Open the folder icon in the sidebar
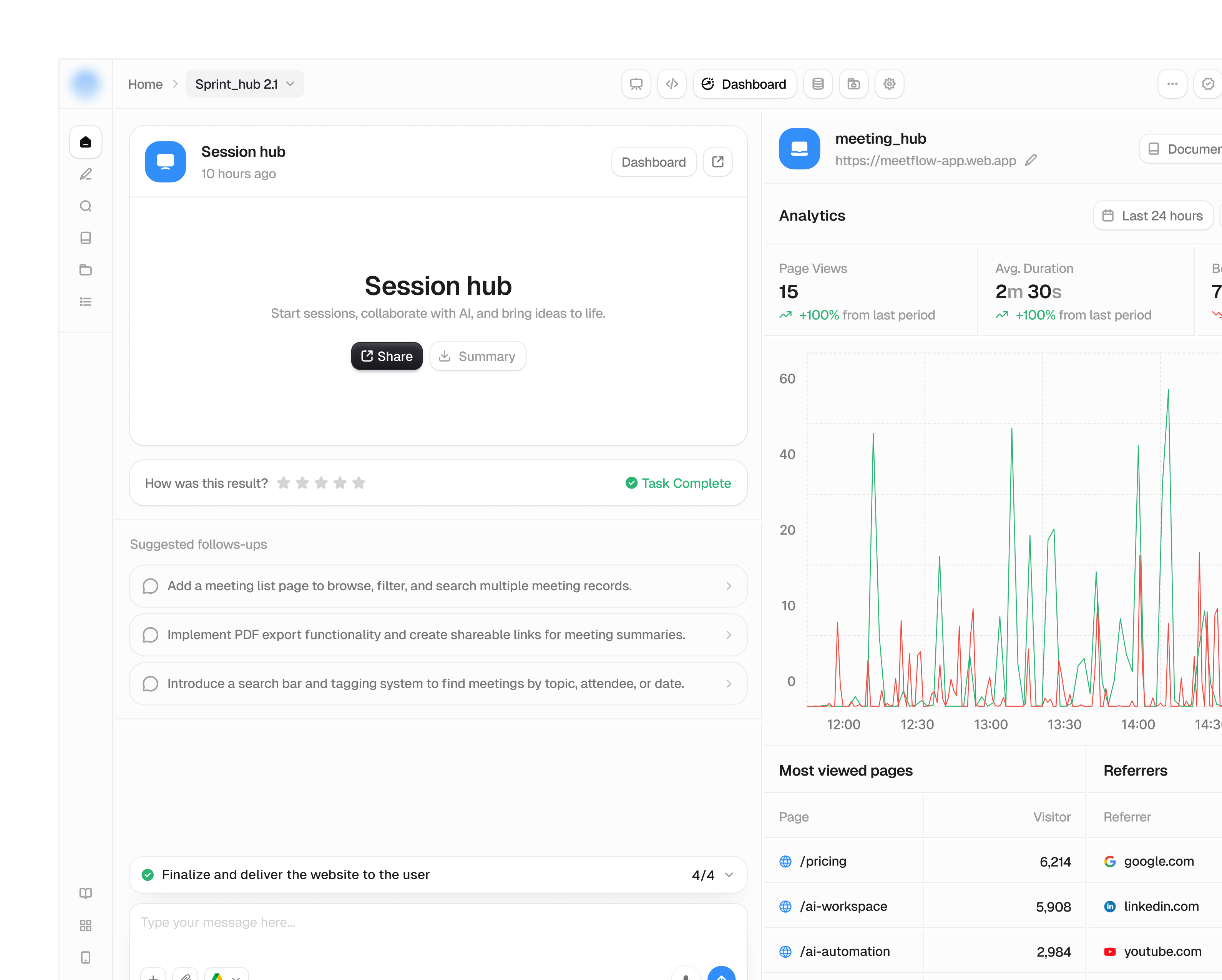Viewport: 1222px width, 980px height. pos(86,270)
